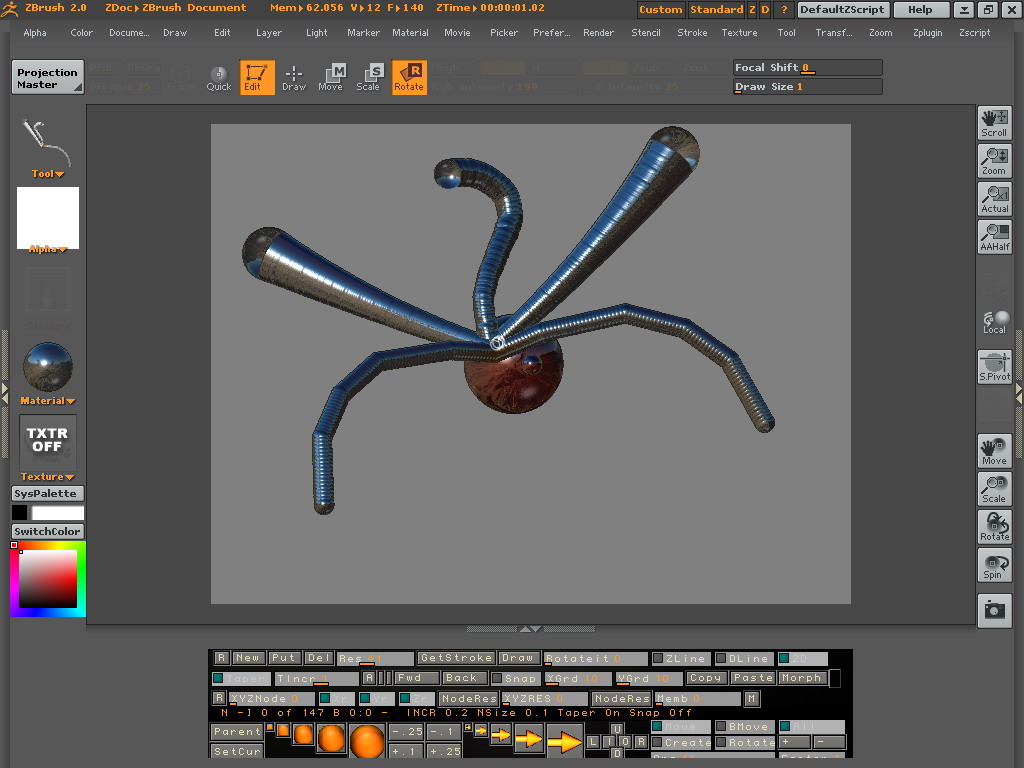This screenshot has width=1024, height=768.
Task: Adjust the Draw Size slider
Action: (805, 86)
